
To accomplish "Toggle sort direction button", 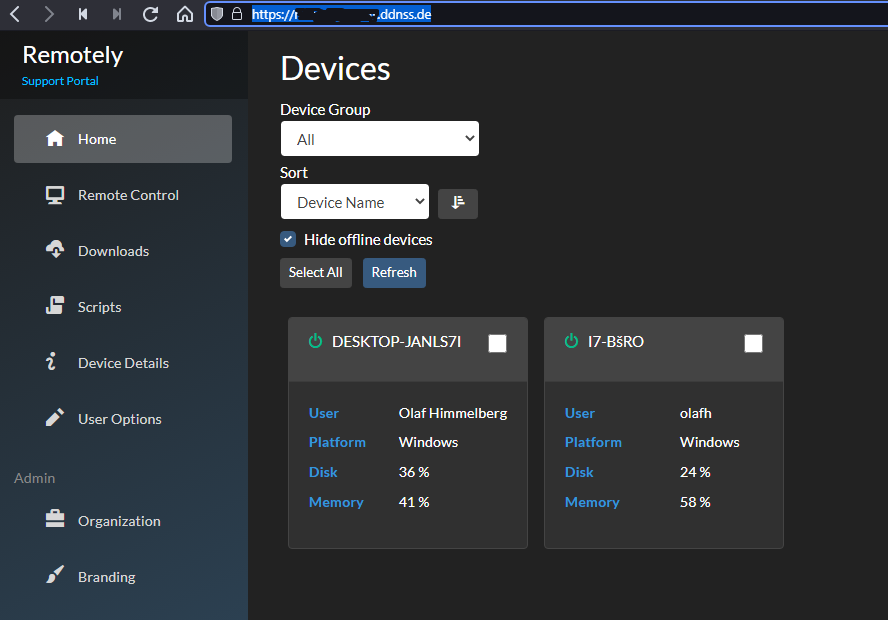I will [x=458, y=203].
